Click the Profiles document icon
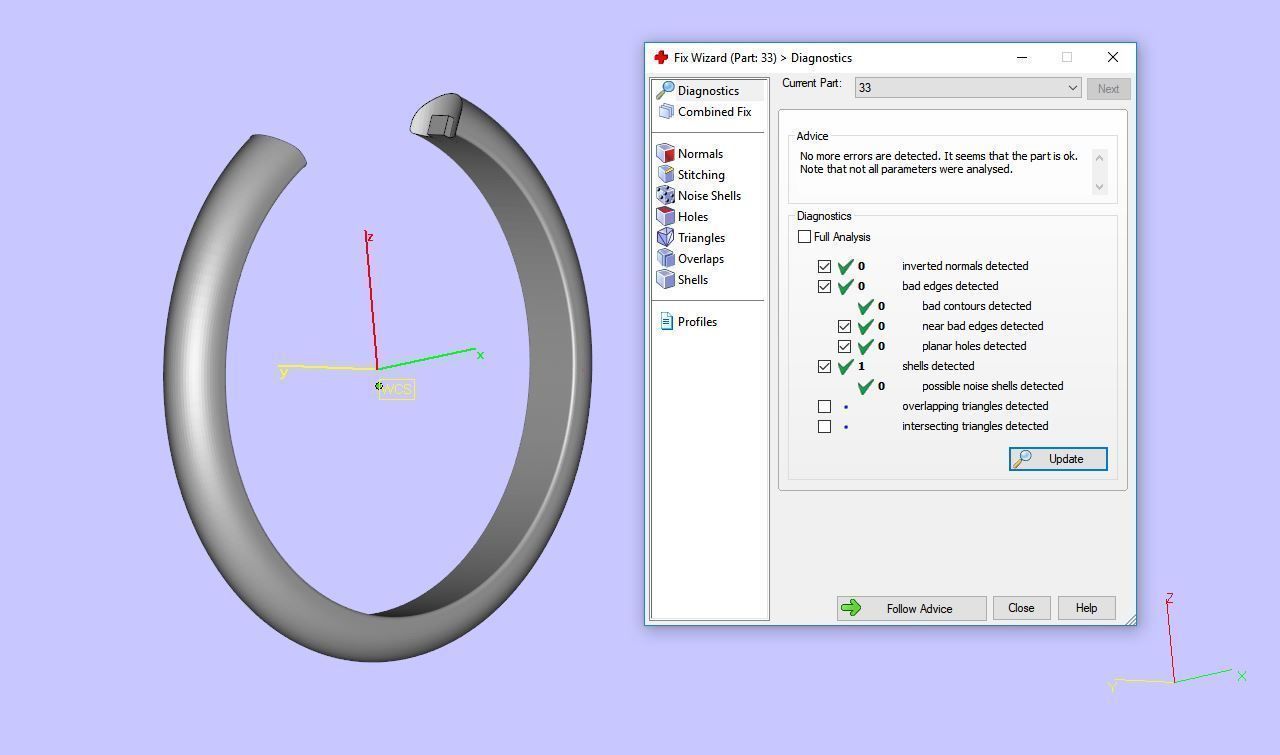This screenshot has width=1280, height=755. pos(667,322)
